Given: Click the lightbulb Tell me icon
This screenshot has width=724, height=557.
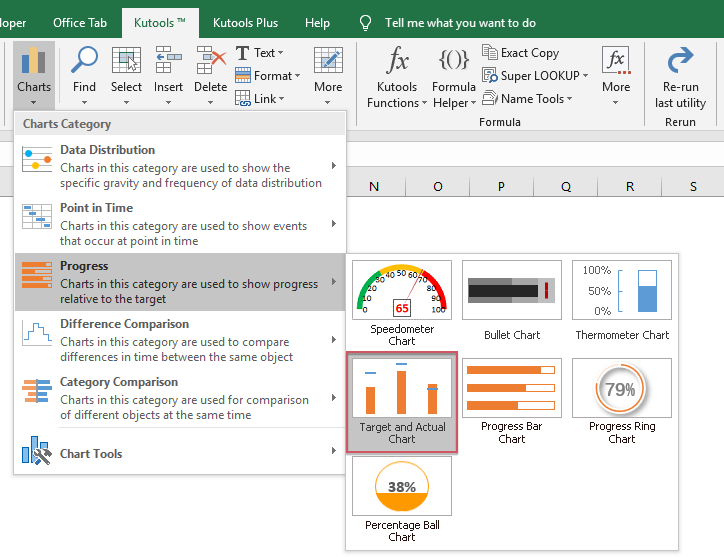Looking at the screenshot, I should tap(365, 23).
